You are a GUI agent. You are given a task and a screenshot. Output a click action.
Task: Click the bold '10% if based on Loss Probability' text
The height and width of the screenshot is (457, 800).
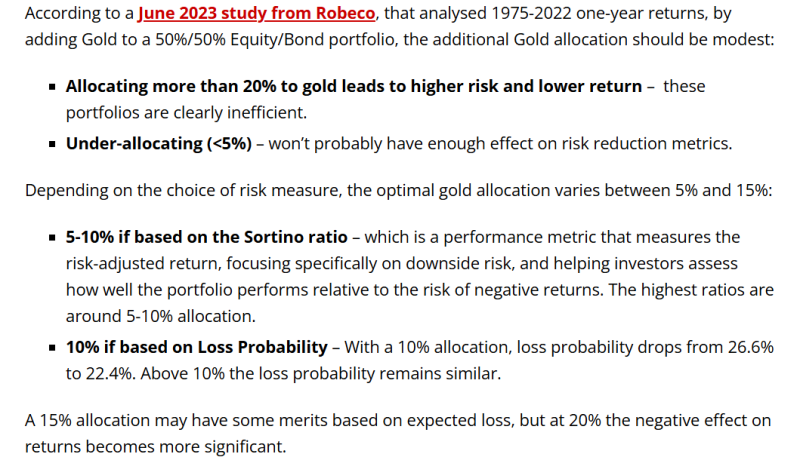196,347
